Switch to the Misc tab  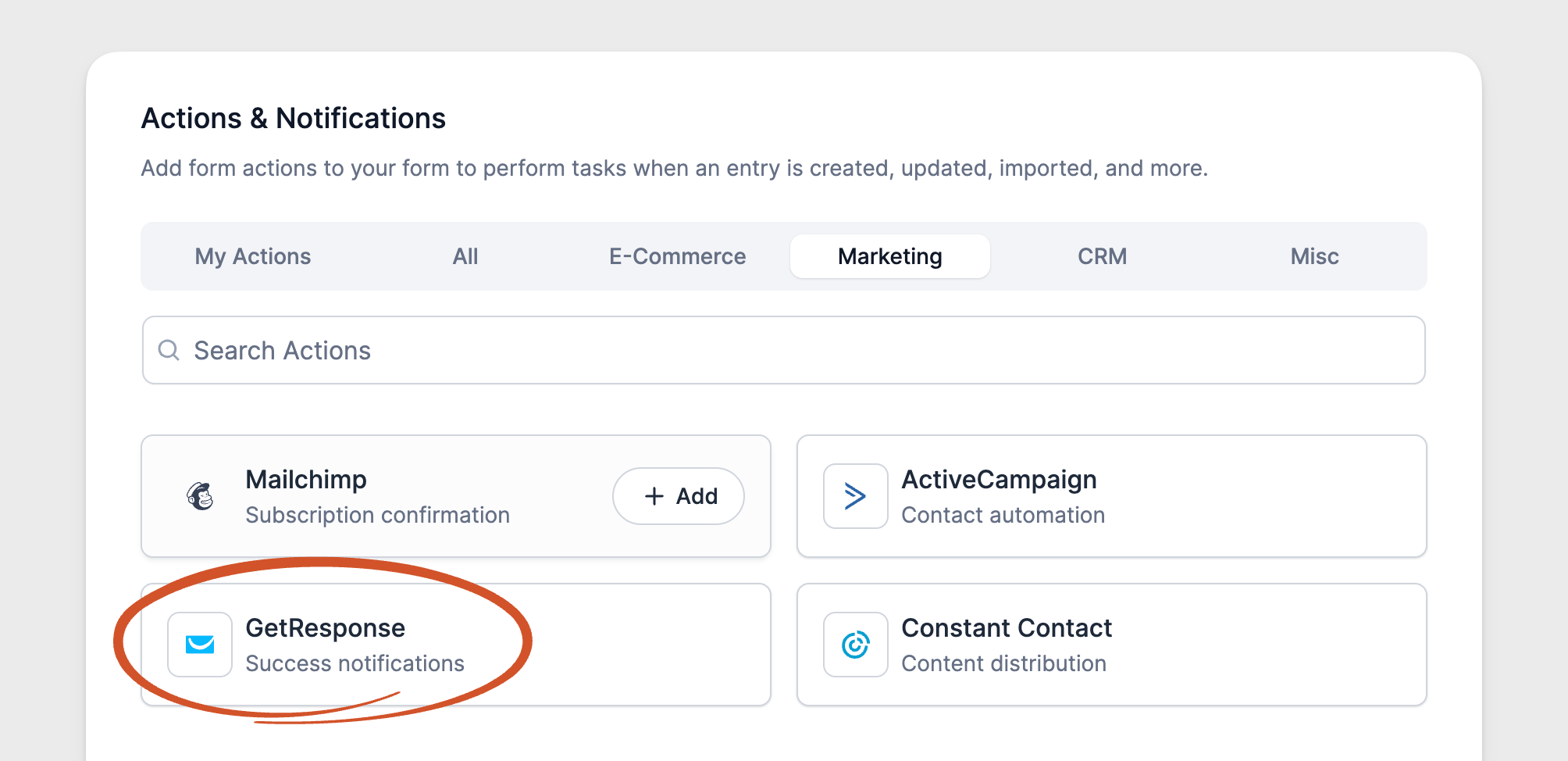coord(1315,256)
